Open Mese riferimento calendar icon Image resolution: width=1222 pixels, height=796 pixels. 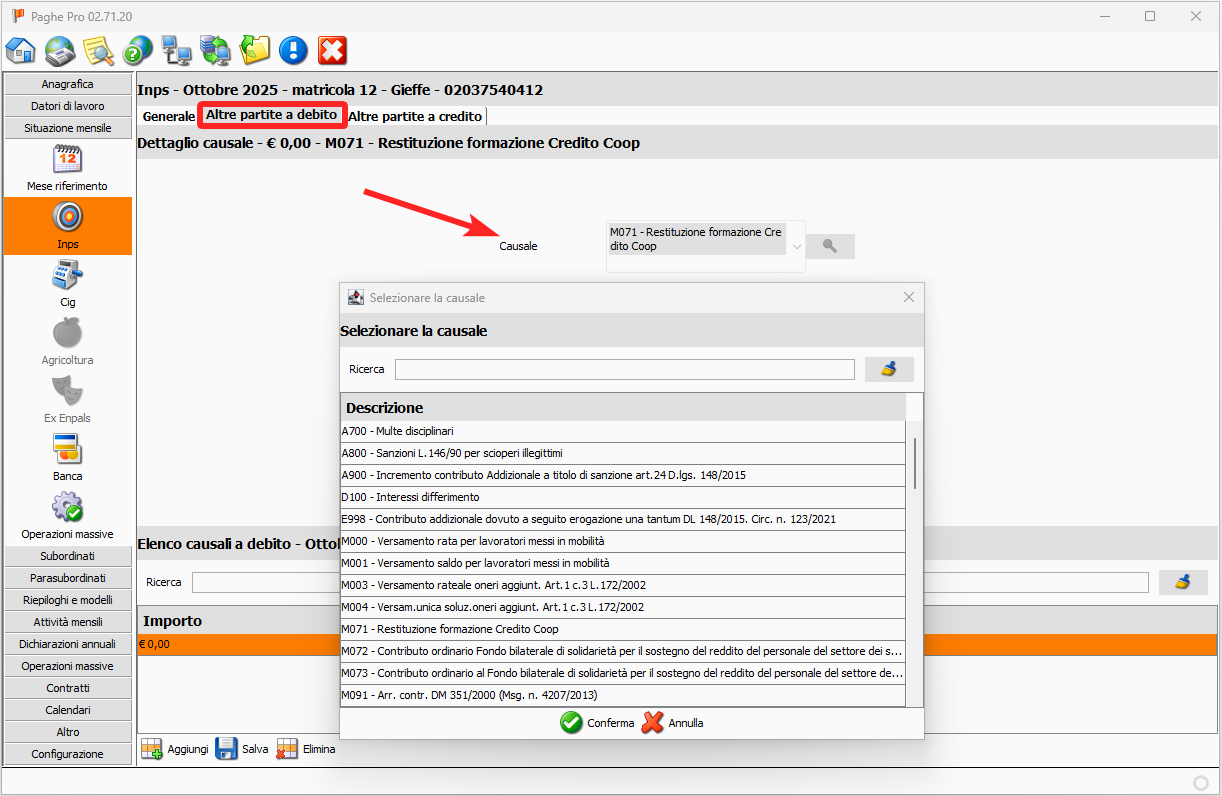point(67,160)
